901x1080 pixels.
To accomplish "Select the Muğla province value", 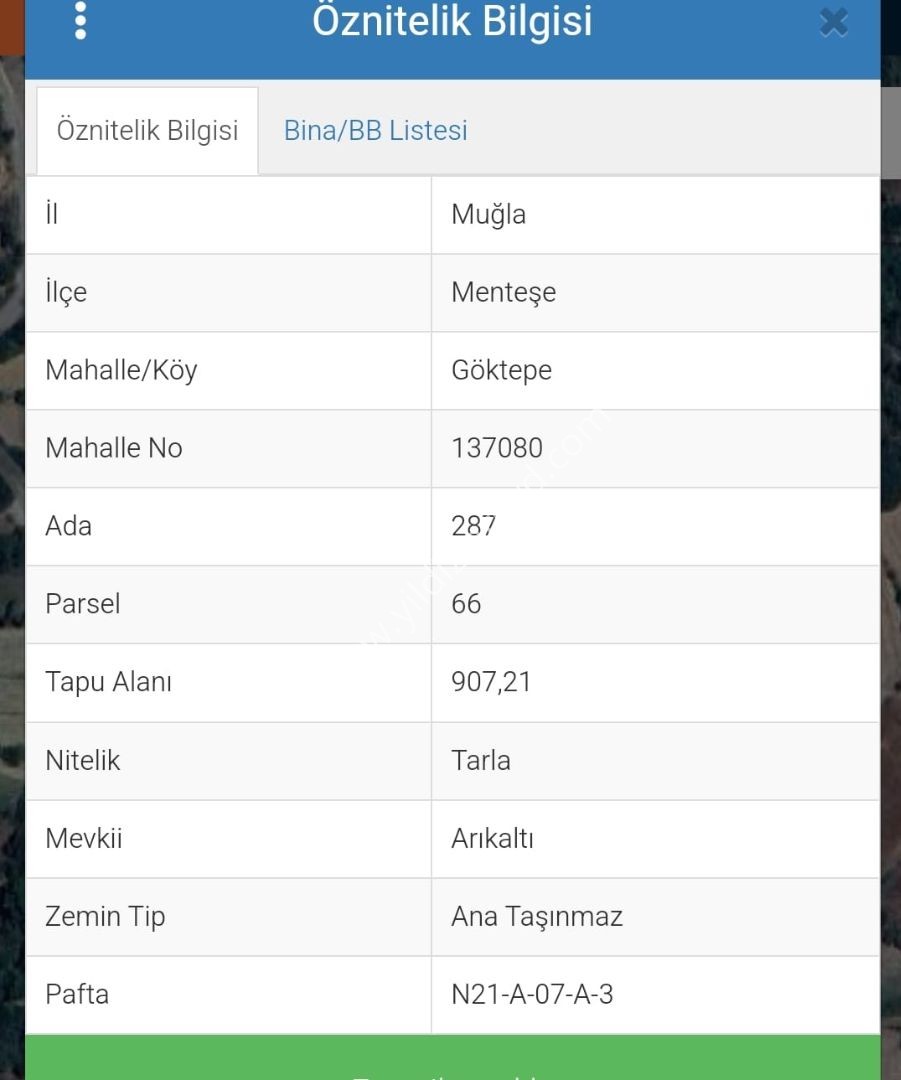I will pos(488,214).
